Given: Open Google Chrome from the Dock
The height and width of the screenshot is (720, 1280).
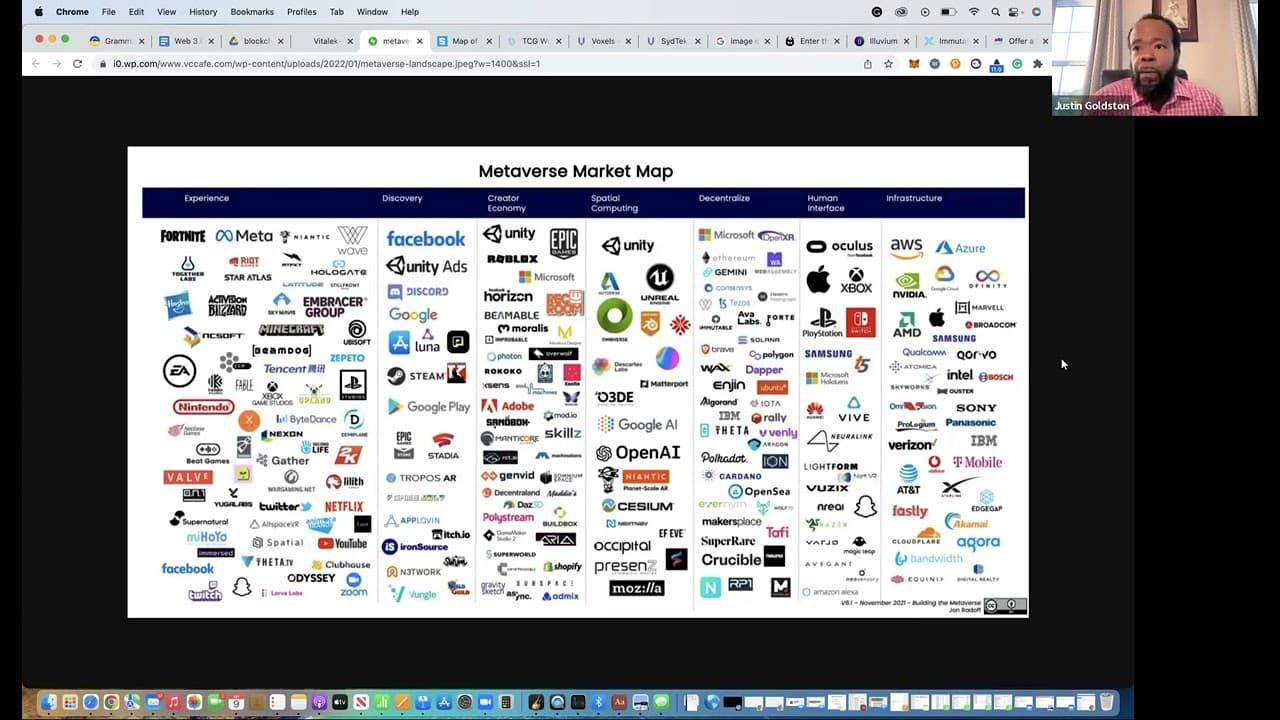Looking at the screenshot, I should (x=111, y=703).
